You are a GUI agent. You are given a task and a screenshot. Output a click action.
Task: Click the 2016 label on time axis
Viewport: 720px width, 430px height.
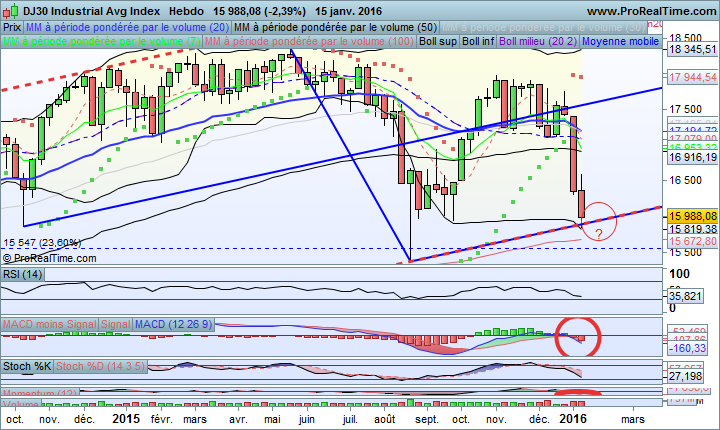tap(573, 419)
